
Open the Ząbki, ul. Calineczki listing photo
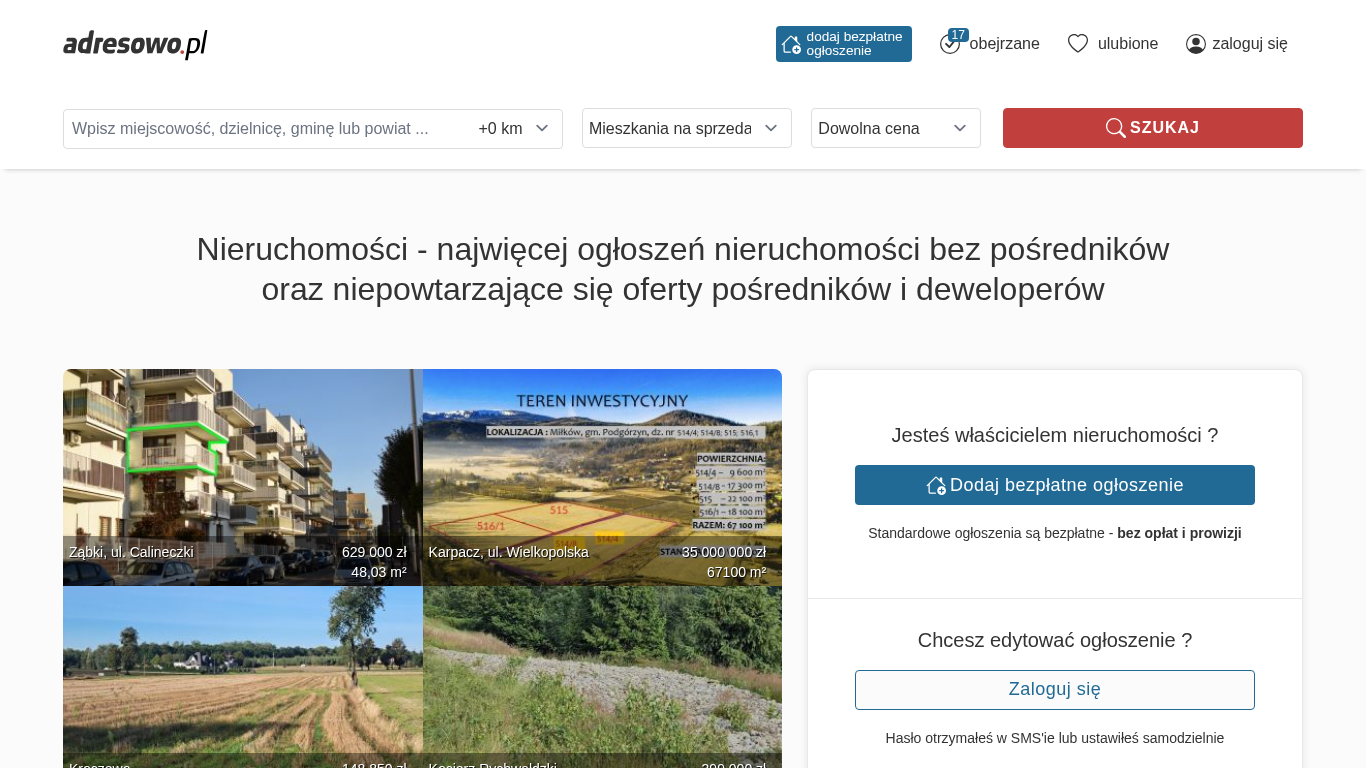242,470
